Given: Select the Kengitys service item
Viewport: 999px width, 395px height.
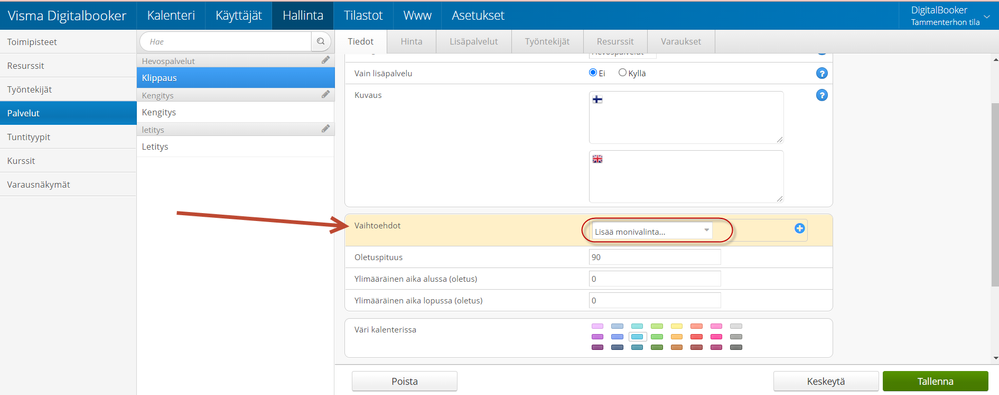Looking at the screenshot, I should (236, 112).
